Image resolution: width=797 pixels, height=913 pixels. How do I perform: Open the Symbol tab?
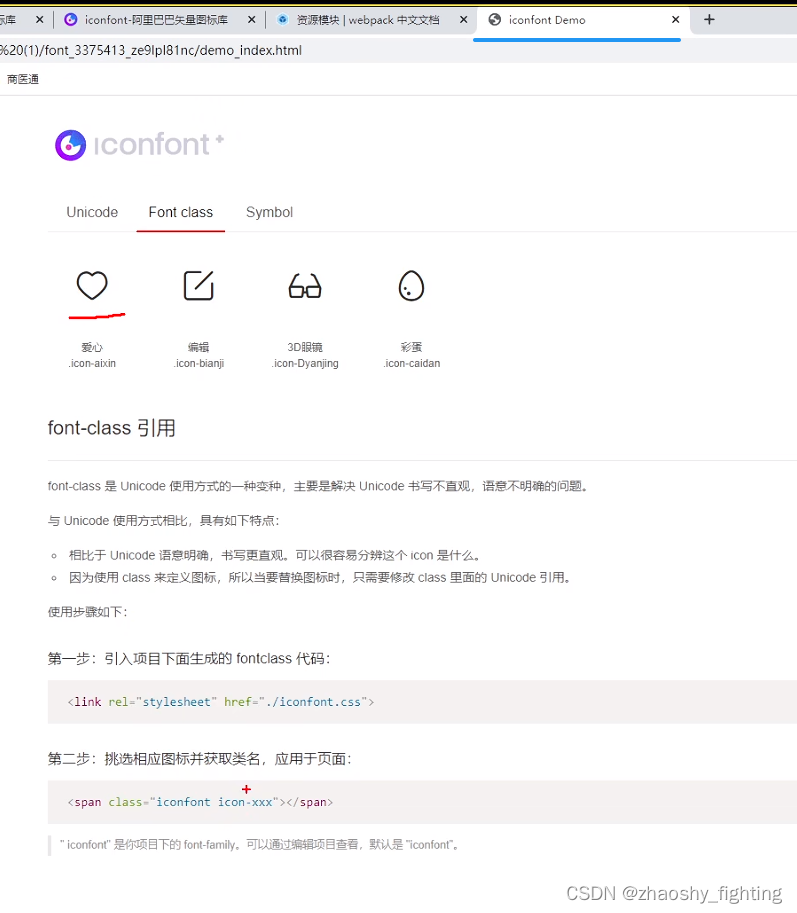coord(269,212)
